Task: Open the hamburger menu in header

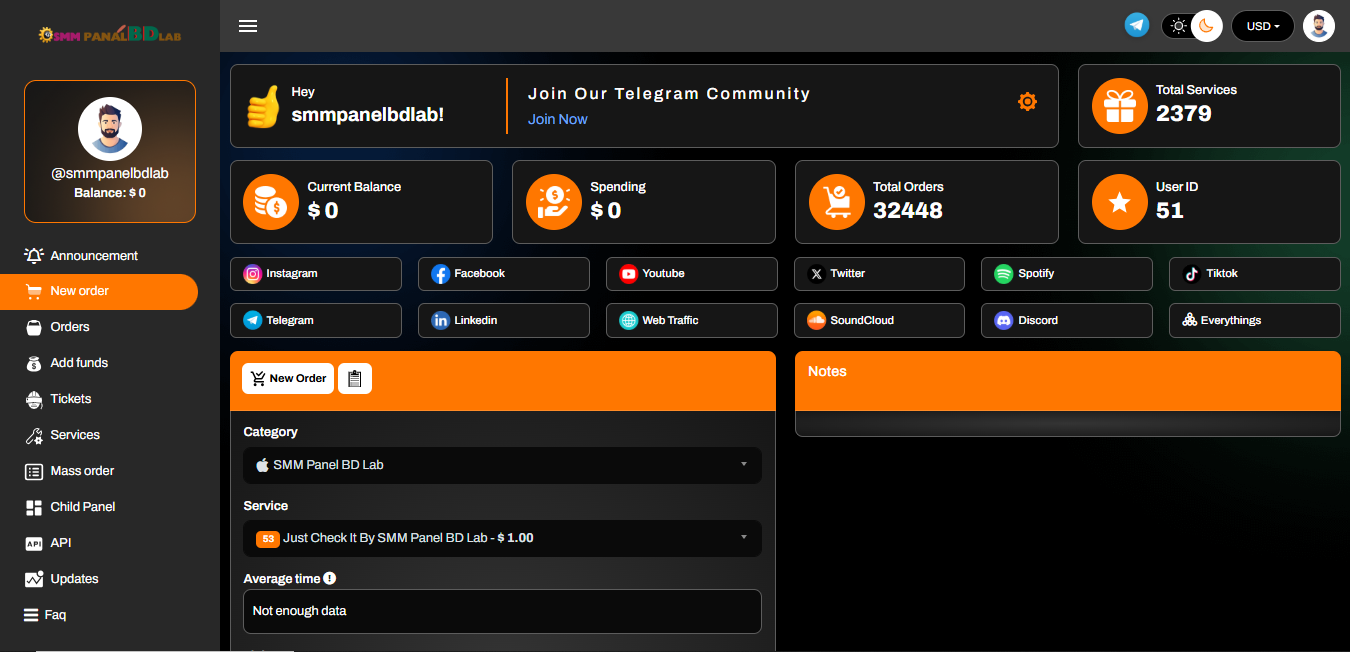Action: click(x=248, y=26)
